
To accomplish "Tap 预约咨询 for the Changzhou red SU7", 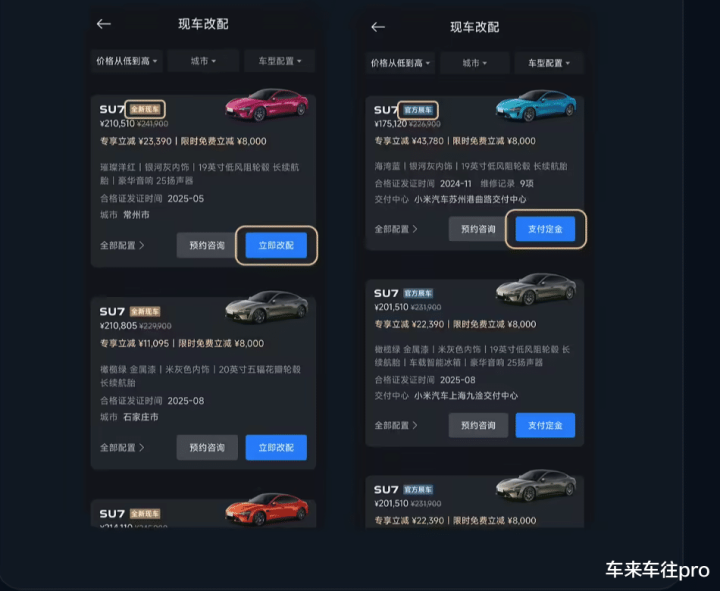I will point(207,245).
